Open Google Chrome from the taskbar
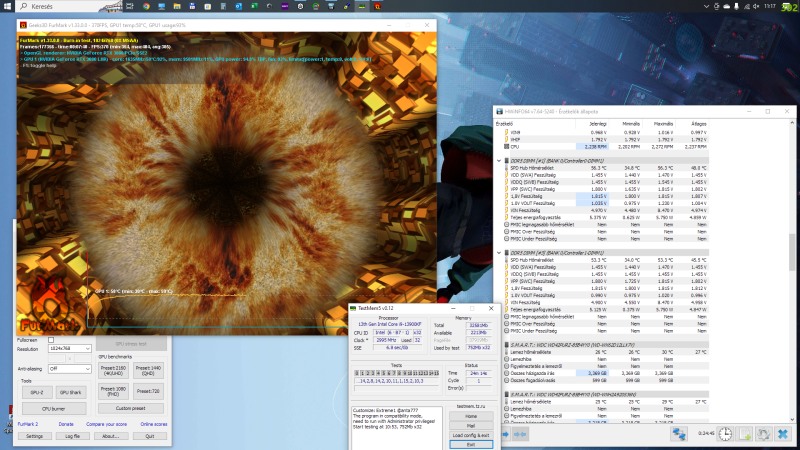Screen dimensions: 800x450 click(x=146, y=6)
